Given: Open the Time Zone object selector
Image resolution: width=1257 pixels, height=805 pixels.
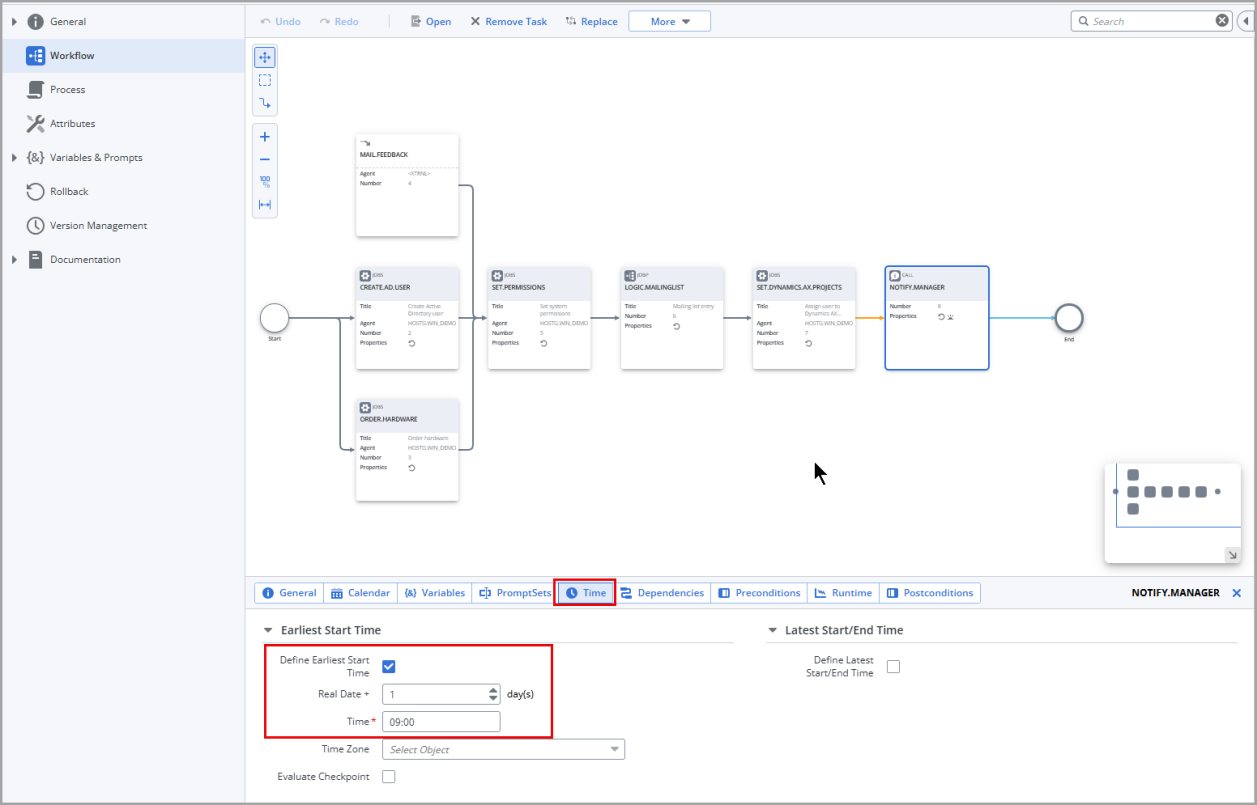Looking at the screenshot, I should coord(503,748).
